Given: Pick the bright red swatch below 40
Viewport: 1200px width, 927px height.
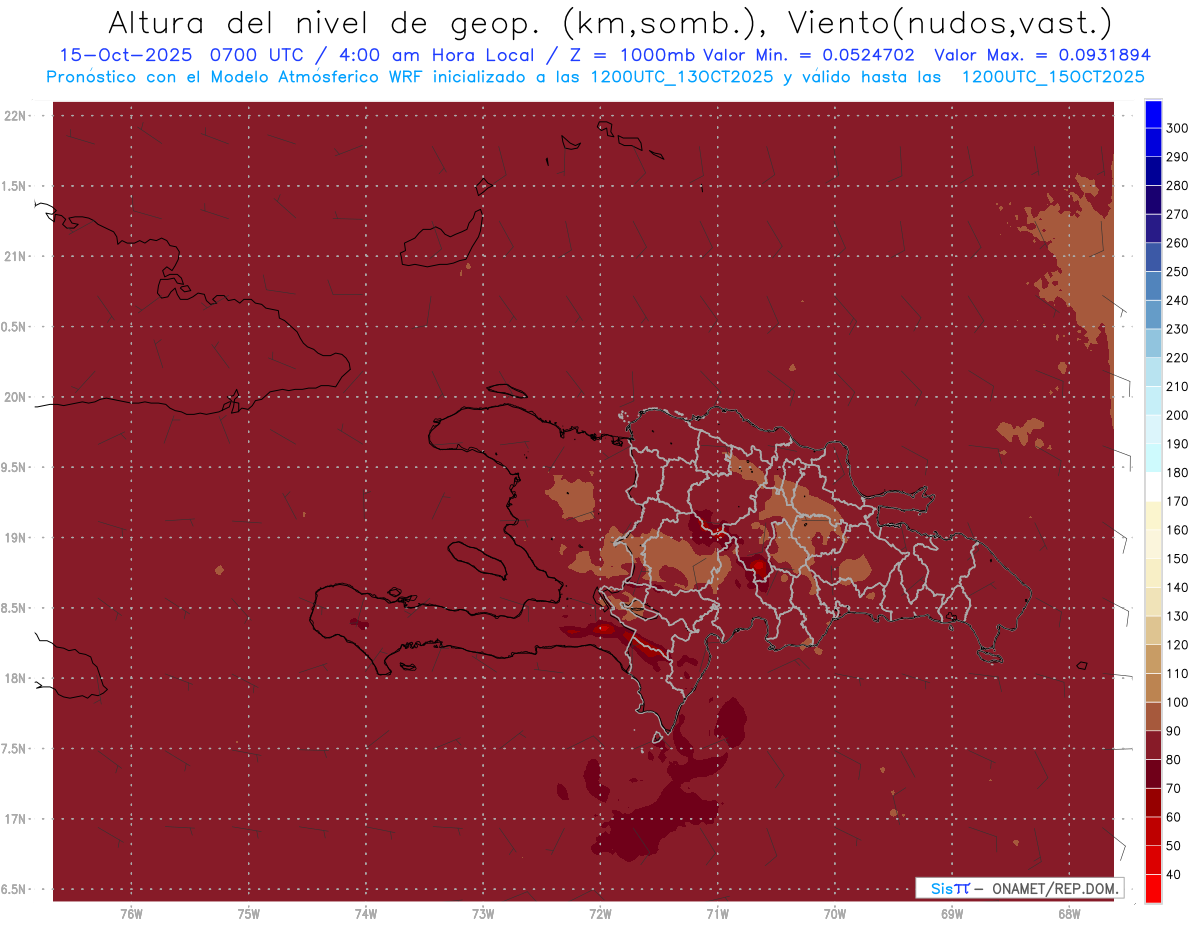Looking at the screenshot, I should click(1152, 889).
